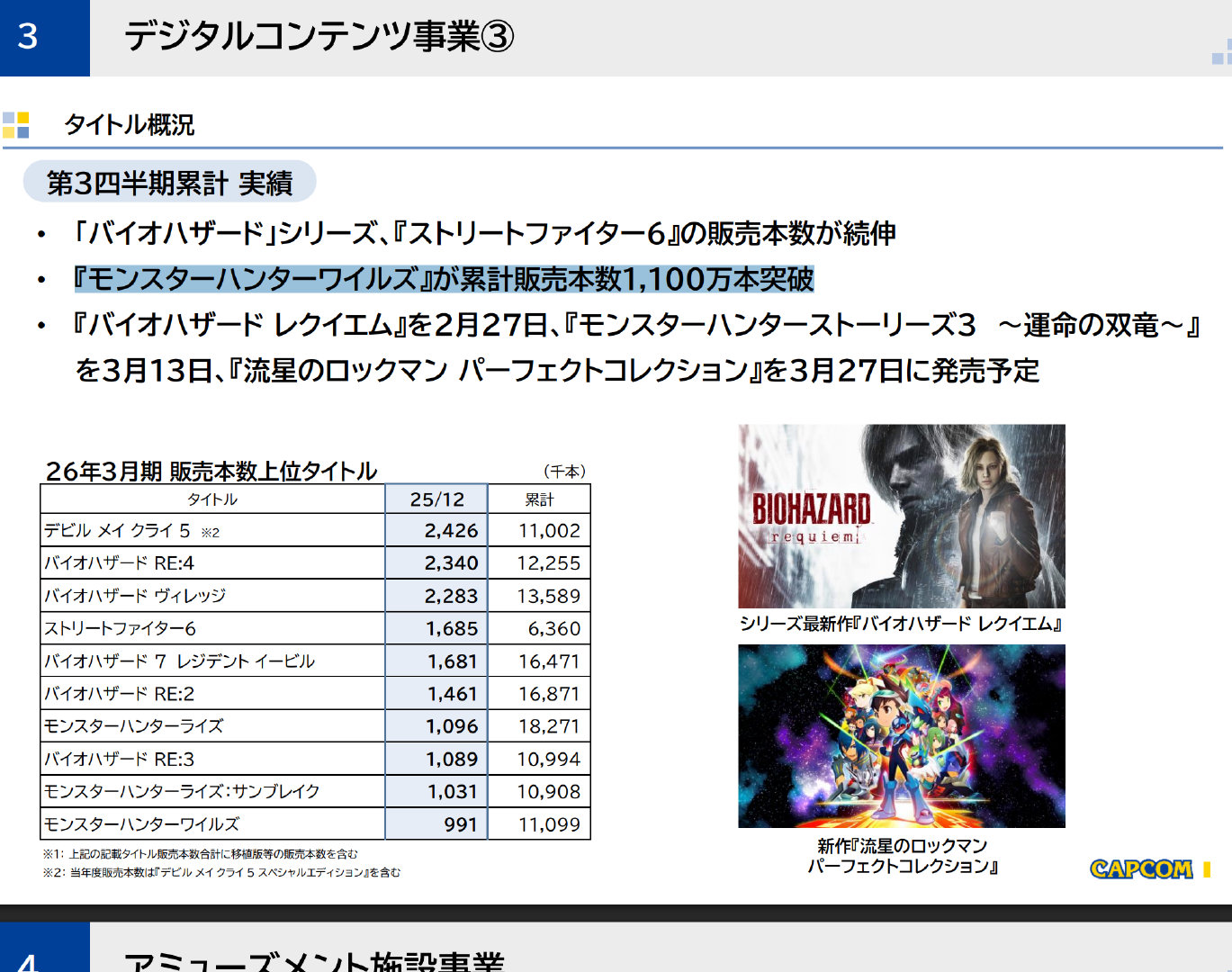Click the highlighted モンスターハンターワイルズ 1,100万本 line
The height and width of the screenshot is (972, 1232).
(x=444, y=279)
